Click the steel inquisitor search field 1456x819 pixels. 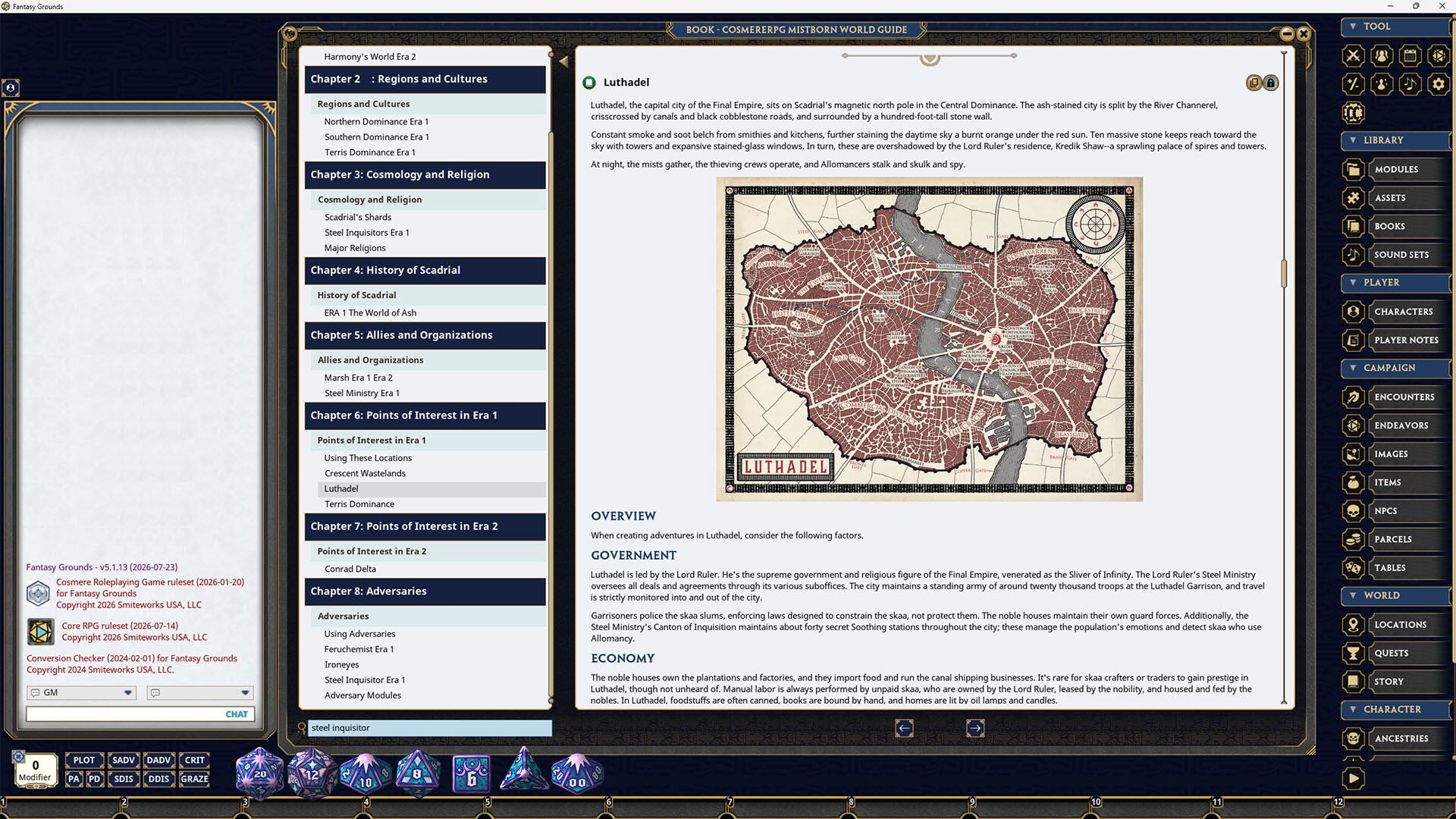pos(431,729)
